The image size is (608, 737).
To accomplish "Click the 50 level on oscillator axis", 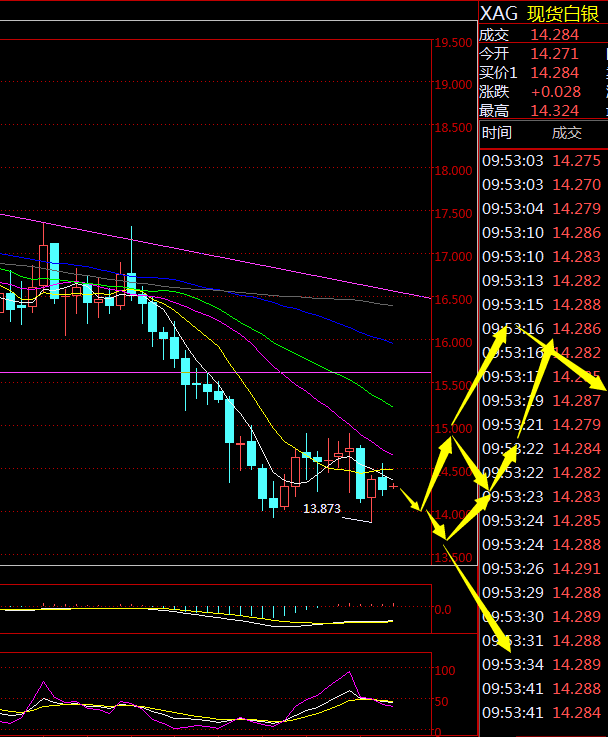I will [x=441, y=701].
